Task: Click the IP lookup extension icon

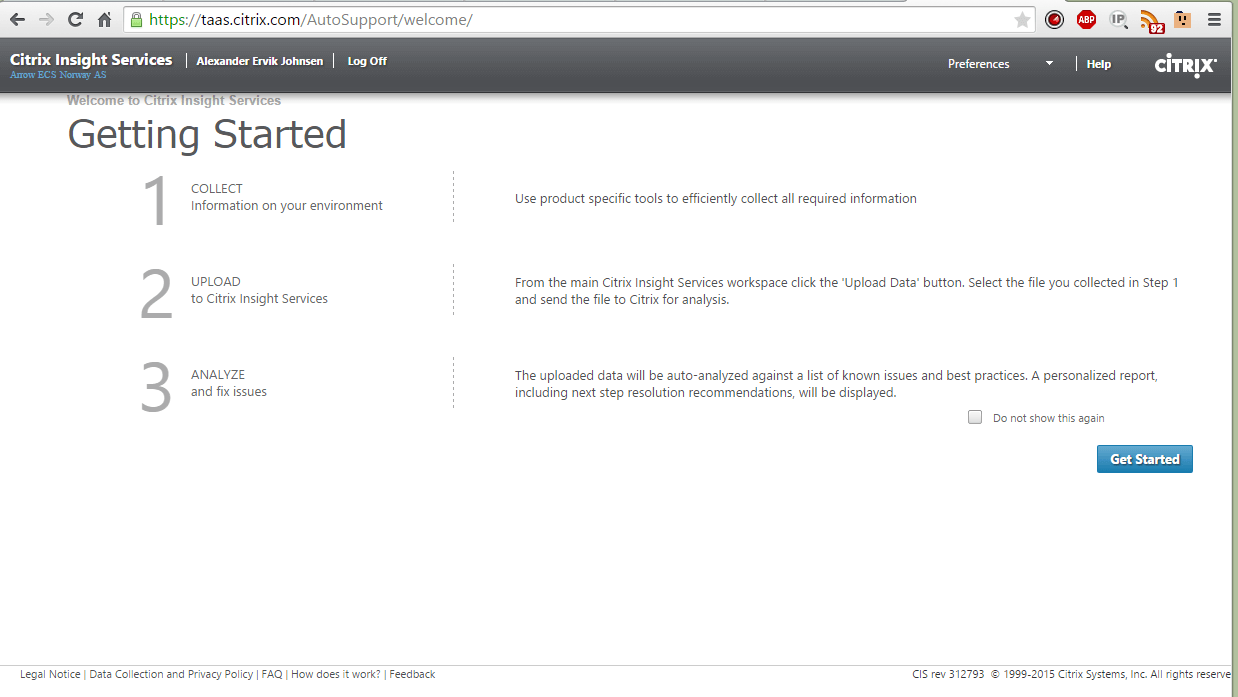Action: pos(1119,19)
